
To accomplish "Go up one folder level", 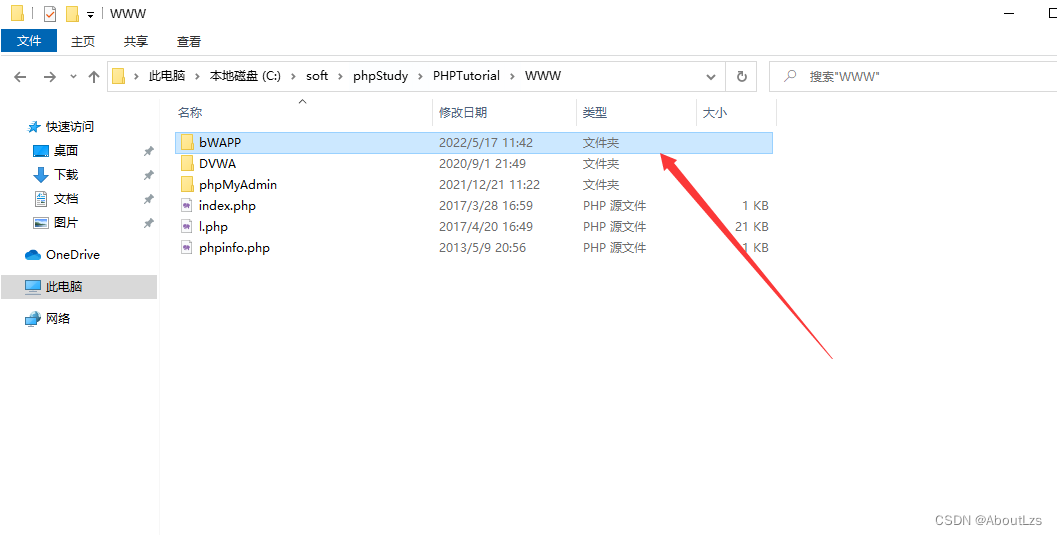I will [x=94, y=77].
